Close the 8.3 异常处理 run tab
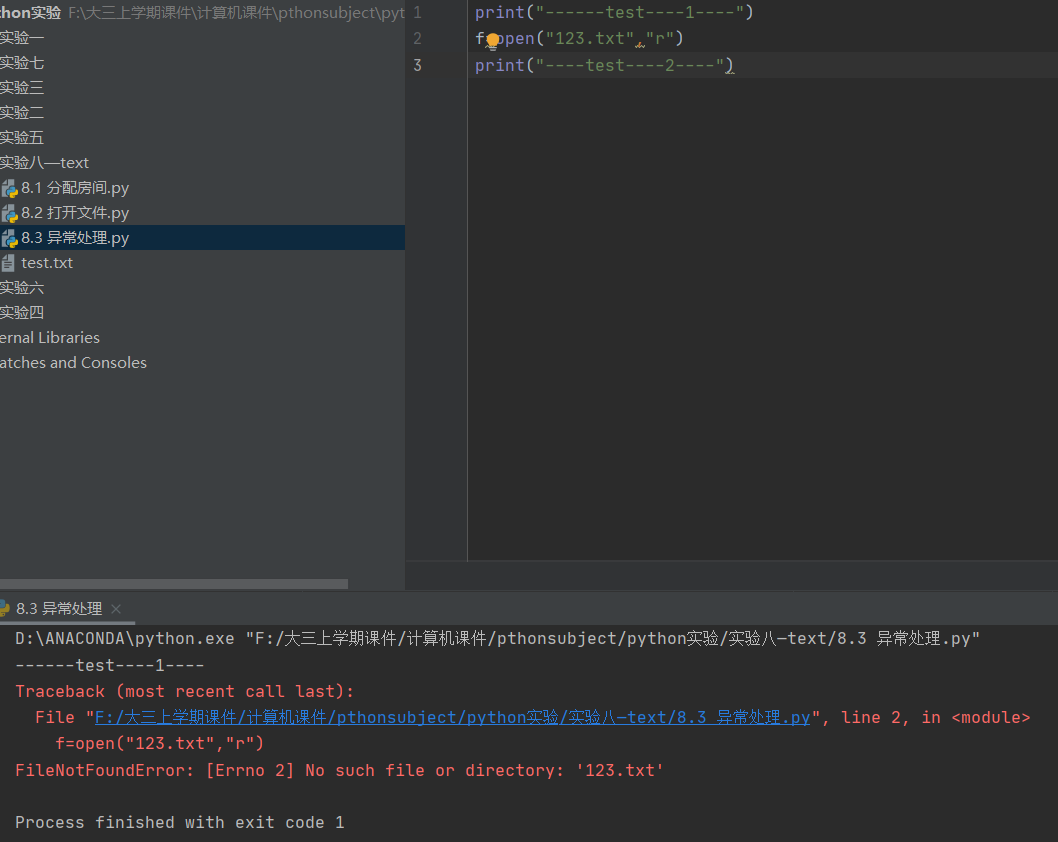The image size is (1058, 842). tap(116, 609)
